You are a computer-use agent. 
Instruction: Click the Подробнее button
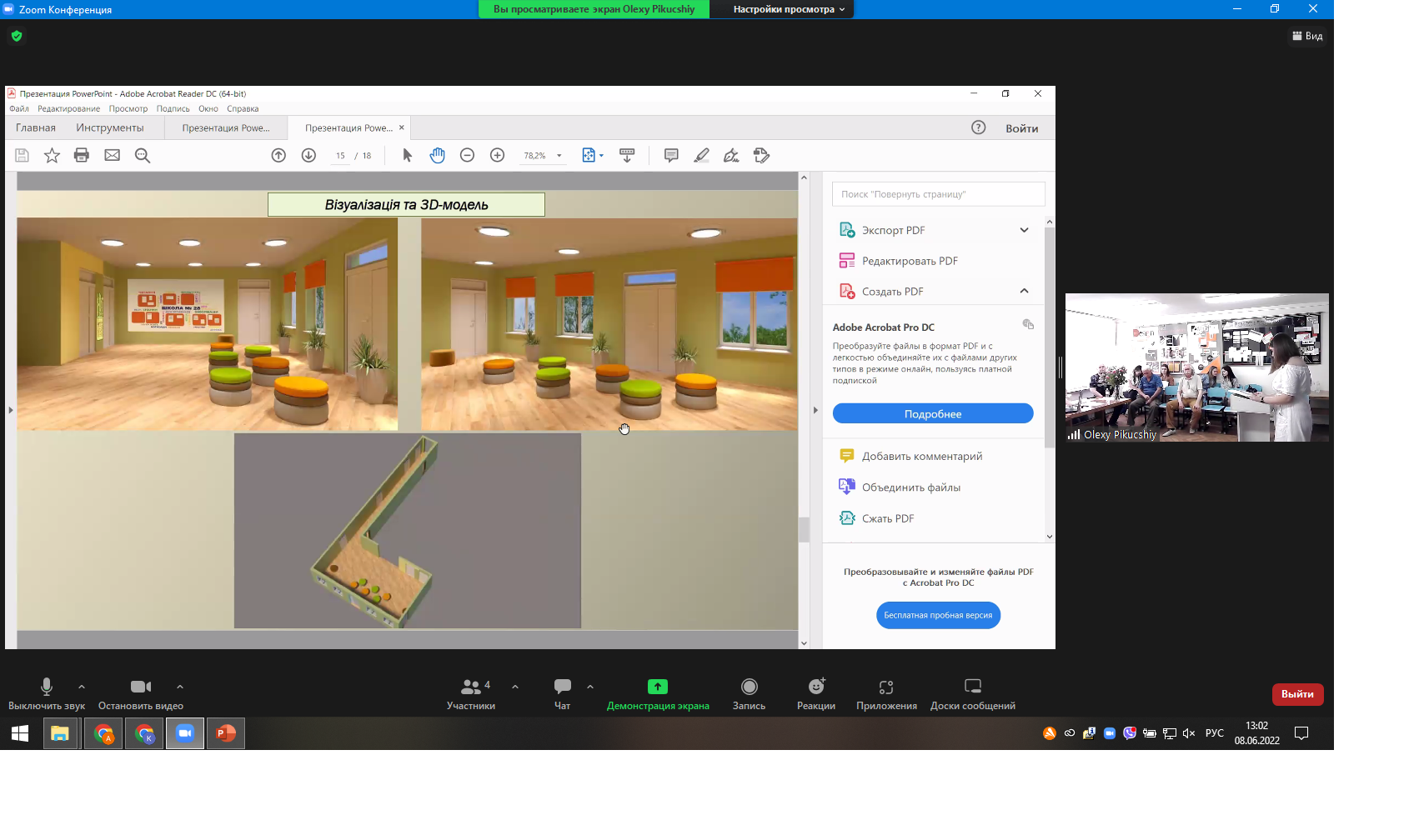pyautogui.click(x=933, y=413)
